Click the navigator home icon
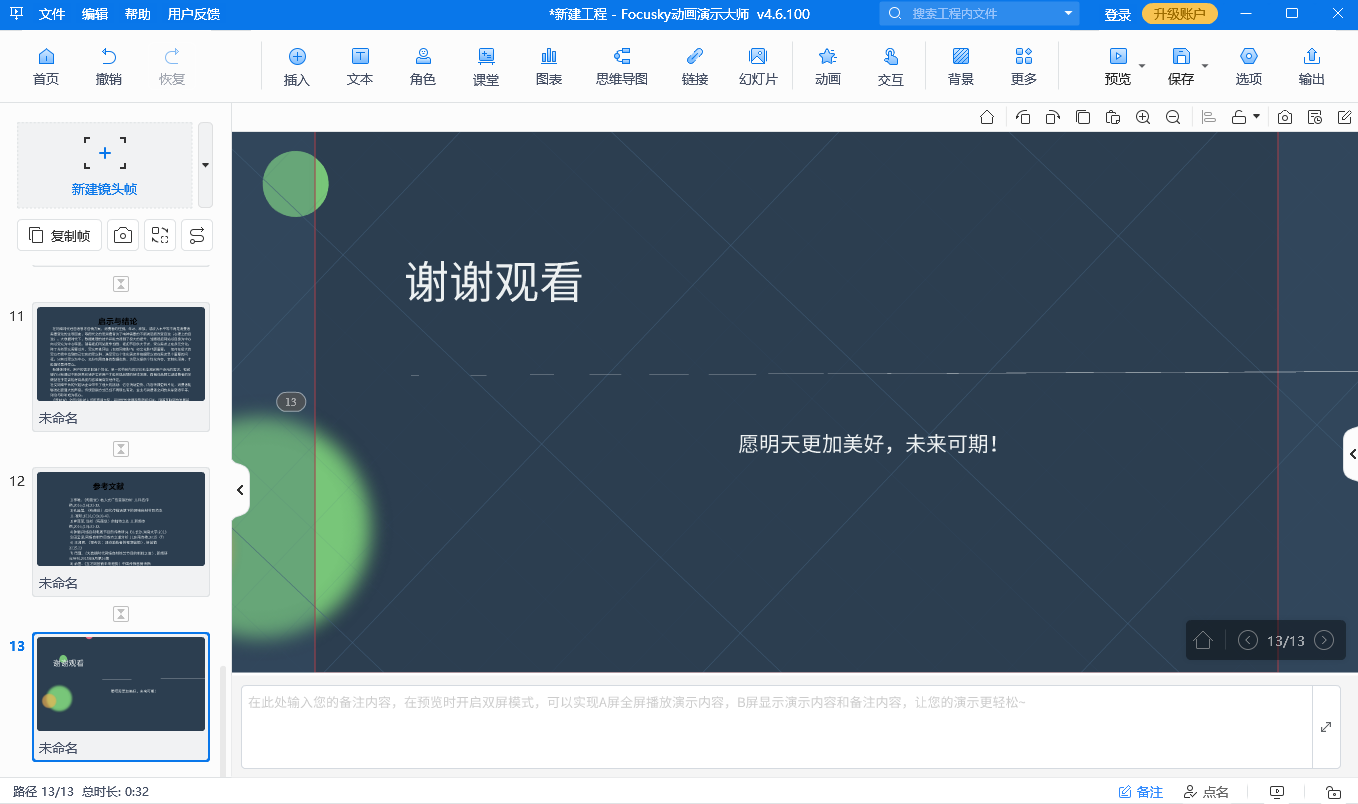 click(1203, 640)
